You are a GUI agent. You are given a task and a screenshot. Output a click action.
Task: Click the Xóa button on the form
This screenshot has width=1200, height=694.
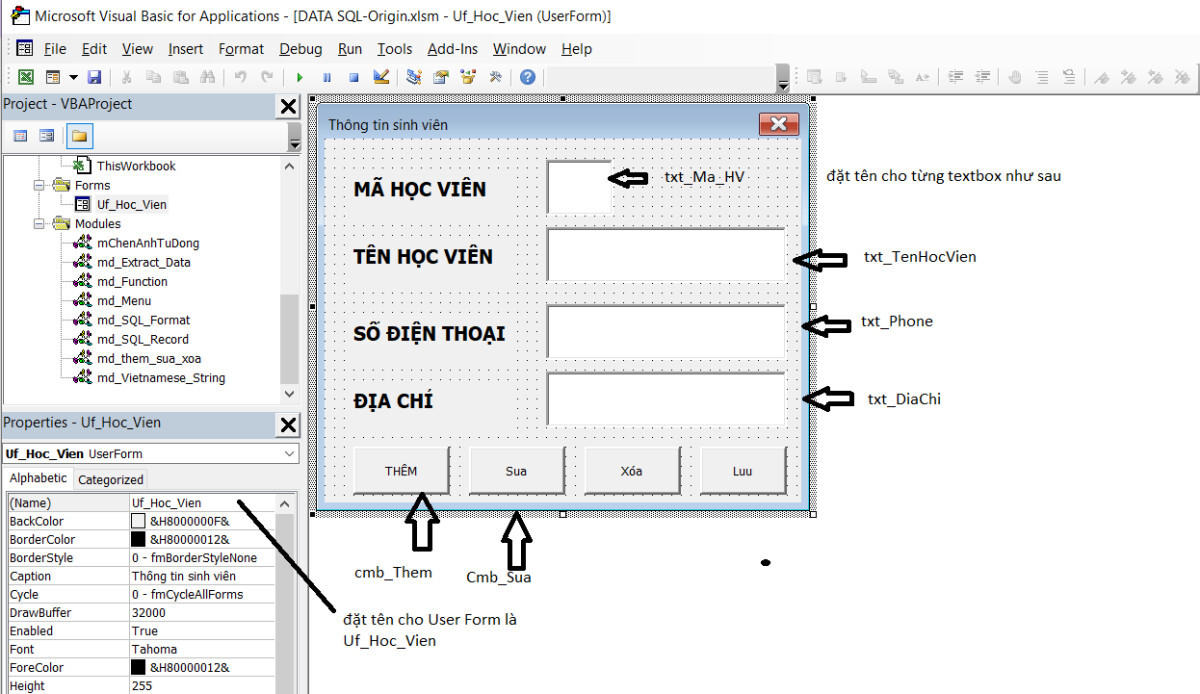pyautogui.click(x=631, y=469)
